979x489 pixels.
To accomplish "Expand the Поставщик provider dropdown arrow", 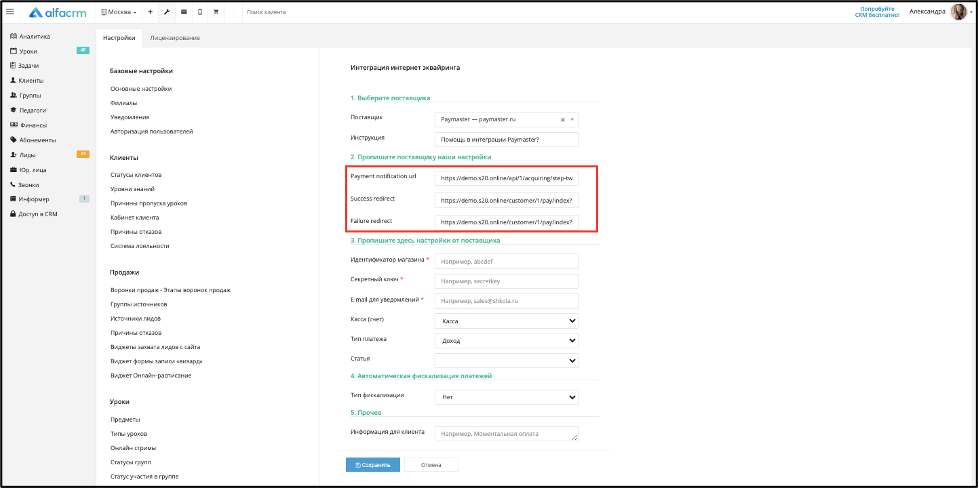I will pyautogui.click(x=572, y=119).
